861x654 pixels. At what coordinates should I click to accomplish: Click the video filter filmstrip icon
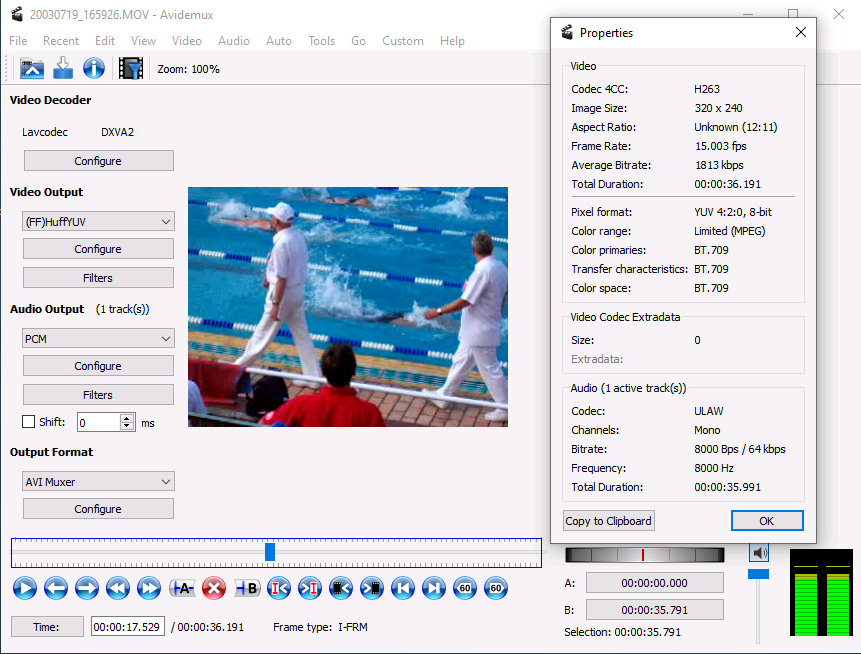click(131, 68)
